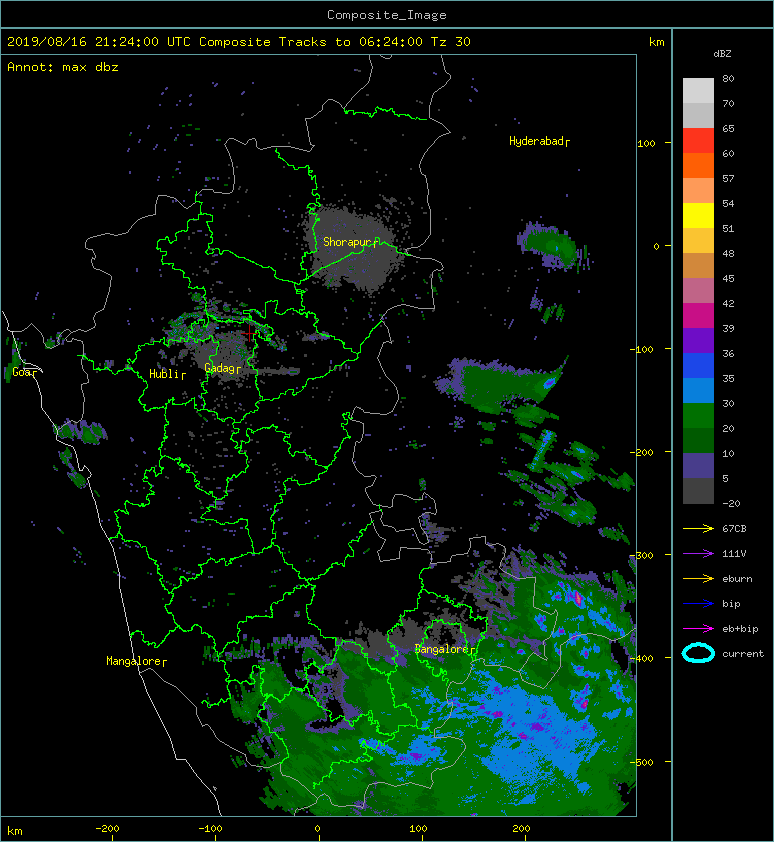
Task: Click the 67CB legend label
Action: point(734,529)
